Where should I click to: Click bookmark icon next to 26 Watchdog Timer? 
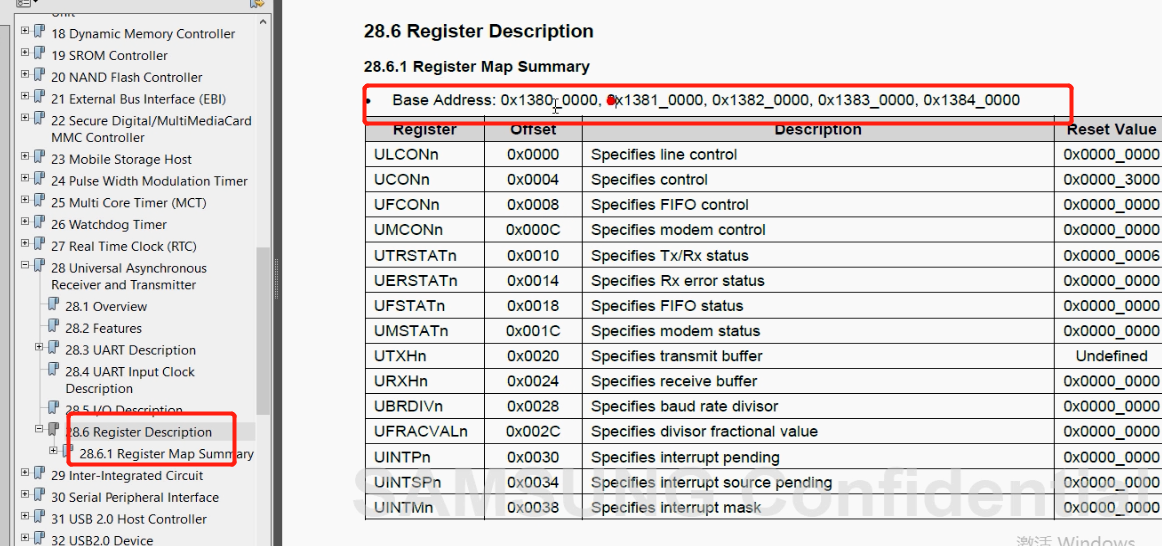click(39, 223)
